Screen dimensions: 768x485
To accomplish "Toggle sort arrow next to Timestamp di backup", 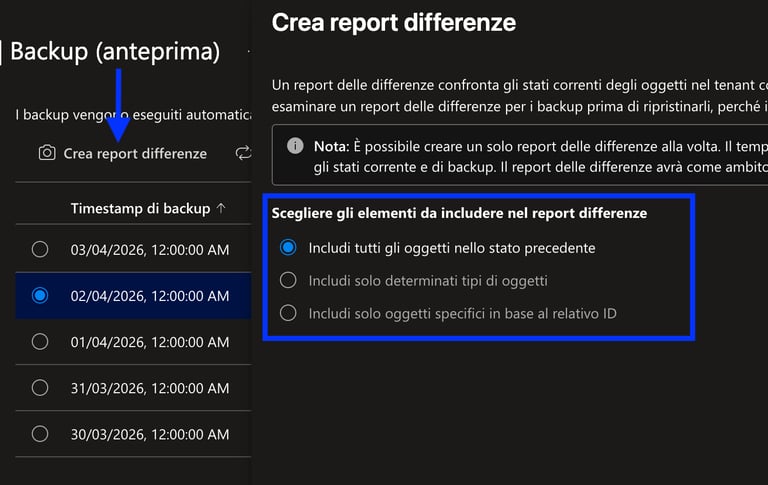I will 221,208.
